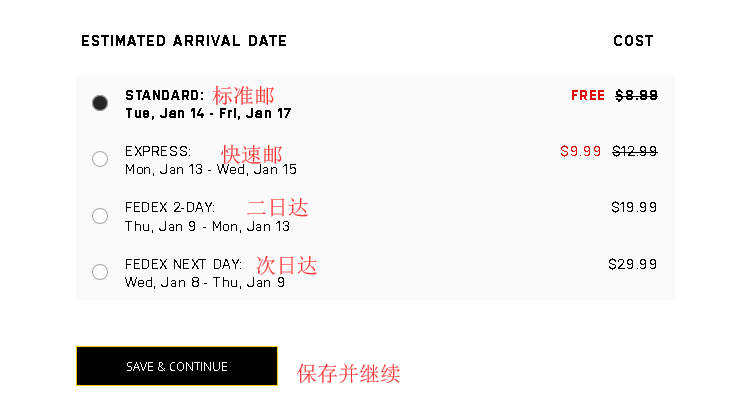The width and height of the screenshot is (738, 404).
Task: Click the crossed-out $12.99 price
Action: point(634,152)
